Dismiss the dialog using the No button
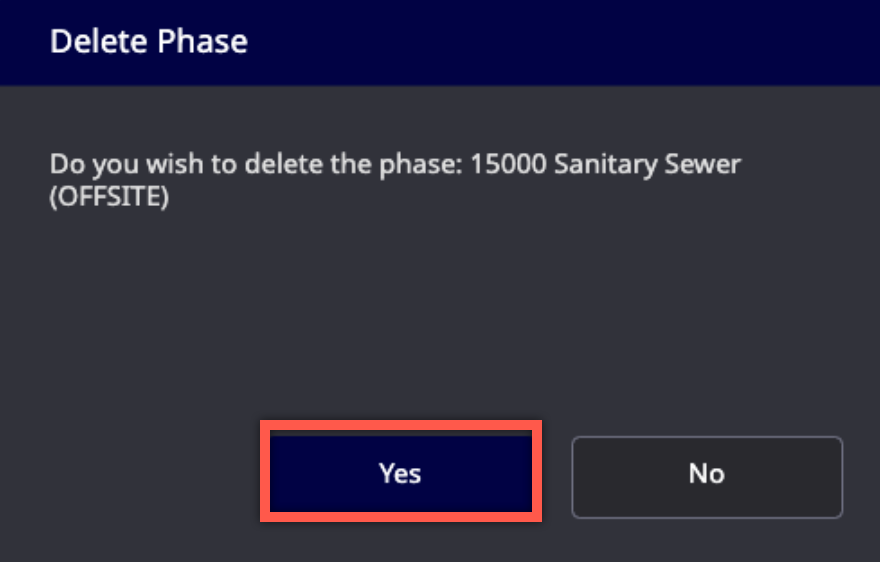 (x=706, y=473)
